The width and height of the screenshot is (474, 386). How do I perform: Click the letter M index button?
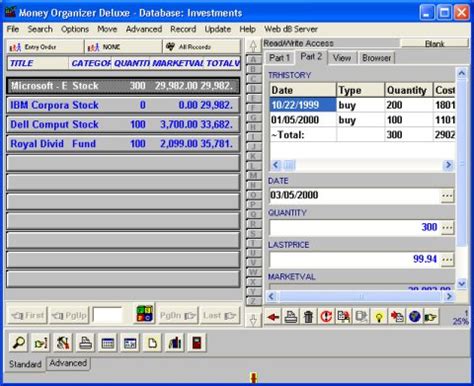(253, 175)
